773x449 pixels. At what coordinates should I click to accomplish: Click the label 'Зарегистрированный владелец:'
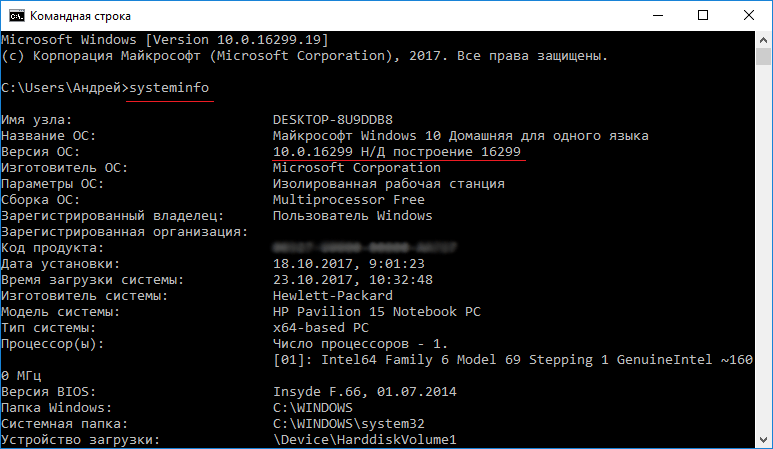(112, 216)
